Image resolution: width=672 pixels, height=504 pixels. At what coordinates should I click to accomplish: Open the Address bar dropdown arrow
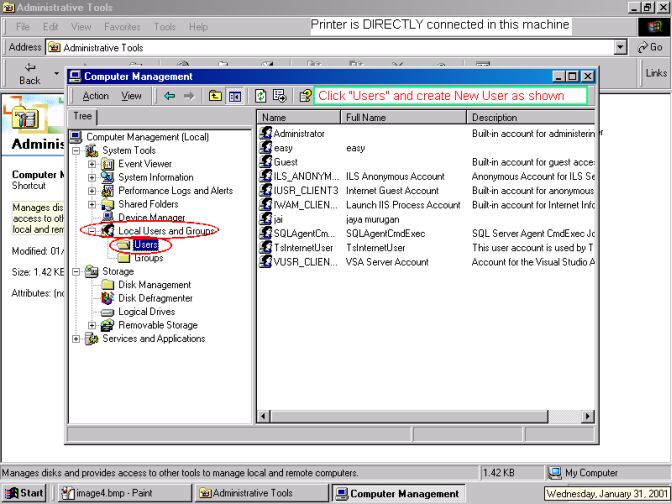[621, 47]
